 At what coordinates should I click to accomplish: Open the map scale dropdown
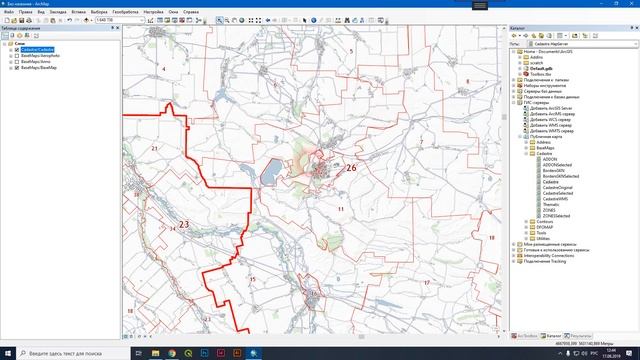point(142,20)
